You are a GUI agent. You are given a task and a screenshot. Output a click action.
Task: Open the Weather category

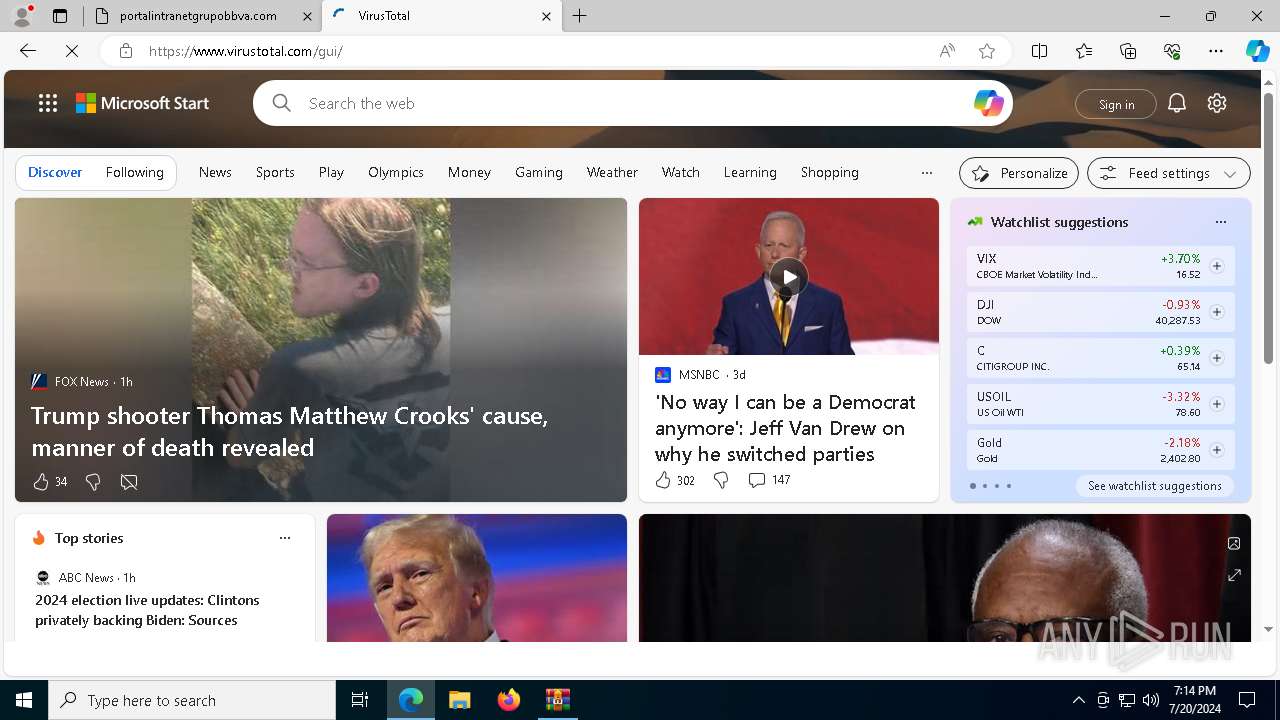(x=612, y=172)
